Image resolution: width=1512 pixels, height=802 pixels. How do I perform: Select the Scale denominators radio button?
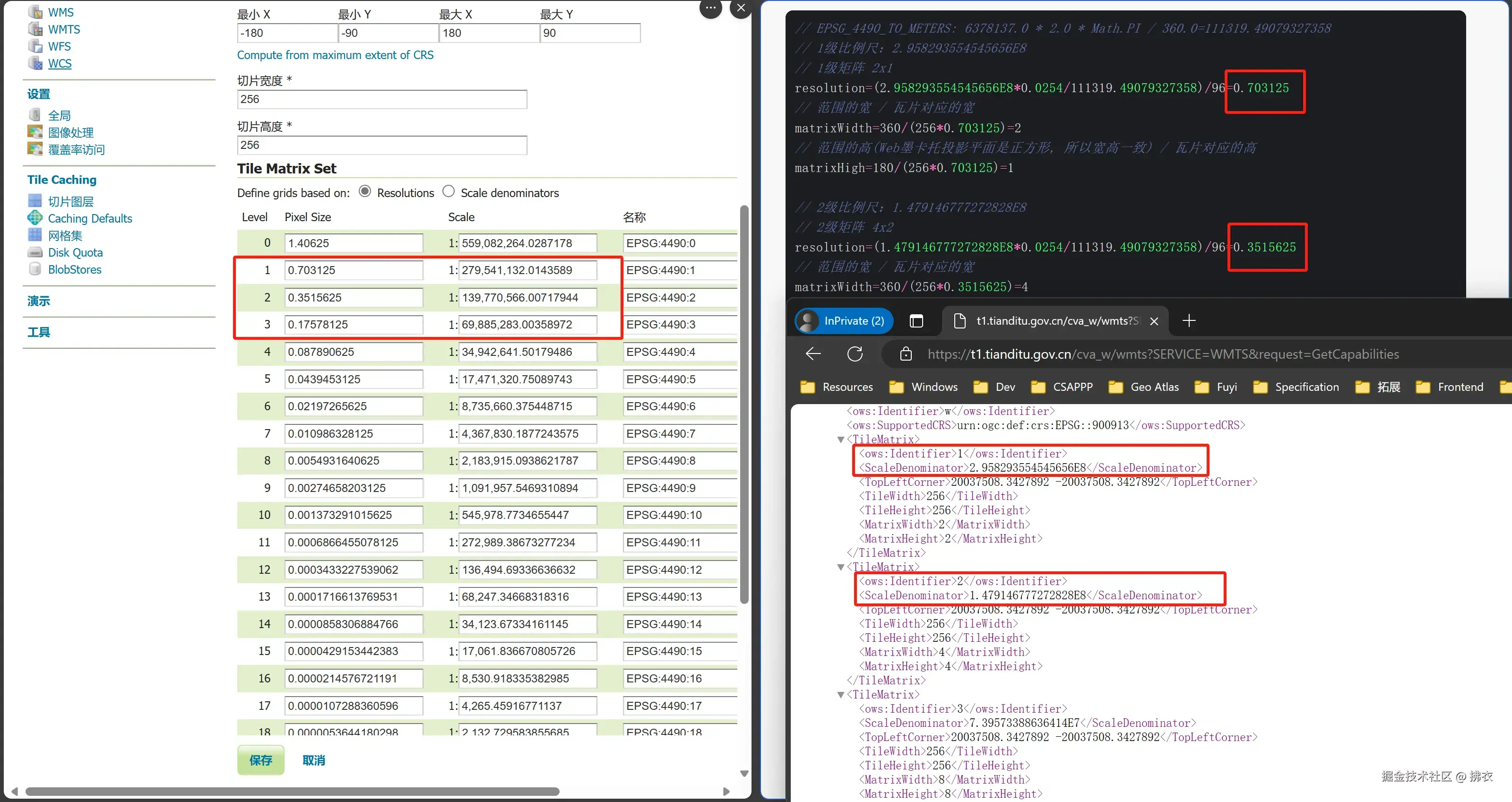tap(449, 192)
